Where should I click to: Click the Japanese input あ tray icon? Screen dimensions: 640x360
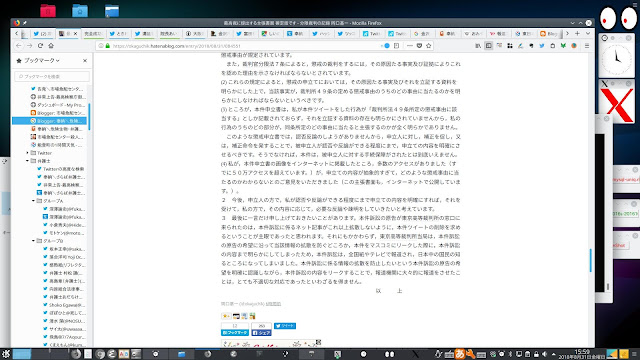[460, 354]
